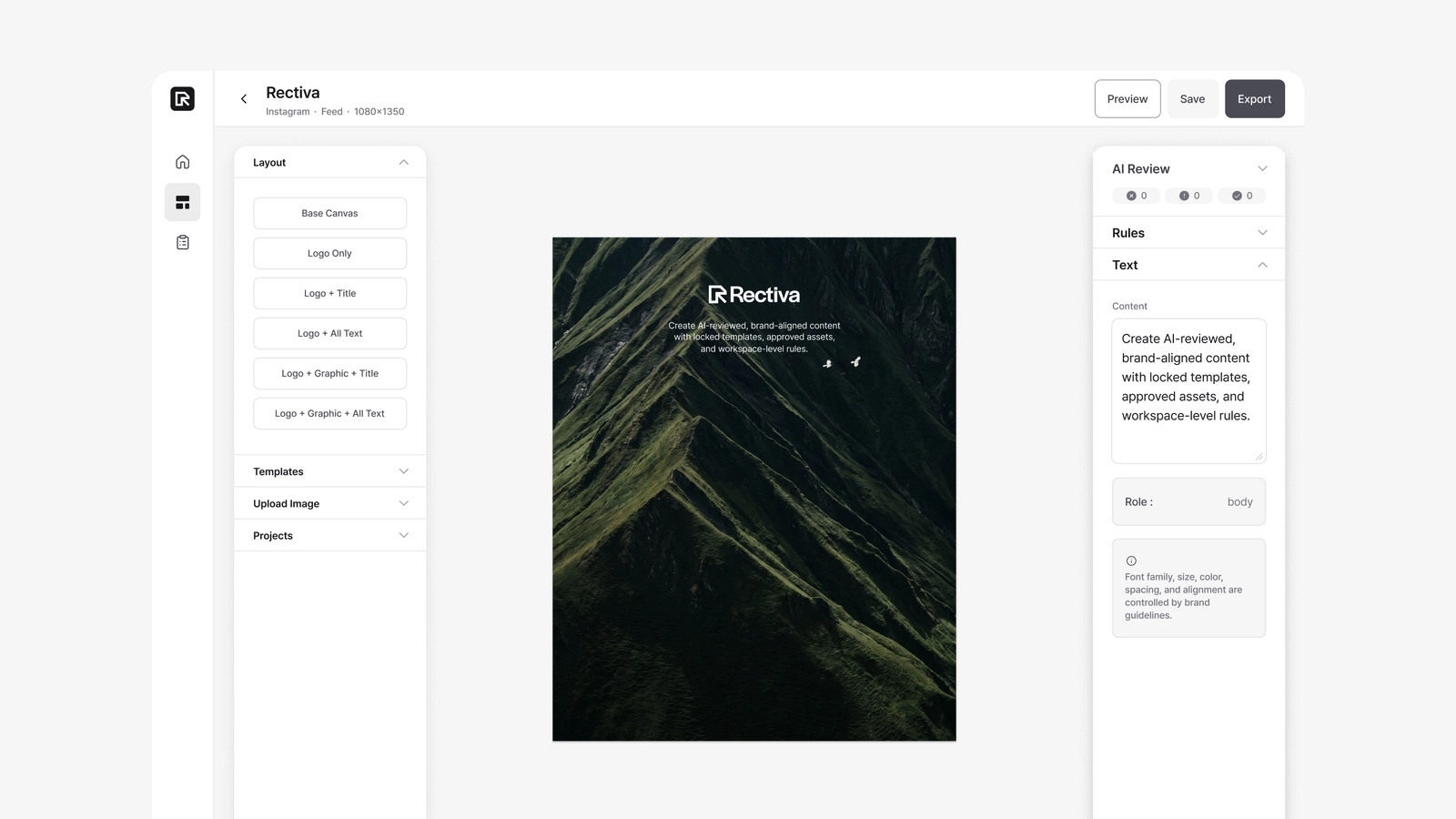Click the 'Instagram' platform label
1456x819 pixels.
click(288, 112)
